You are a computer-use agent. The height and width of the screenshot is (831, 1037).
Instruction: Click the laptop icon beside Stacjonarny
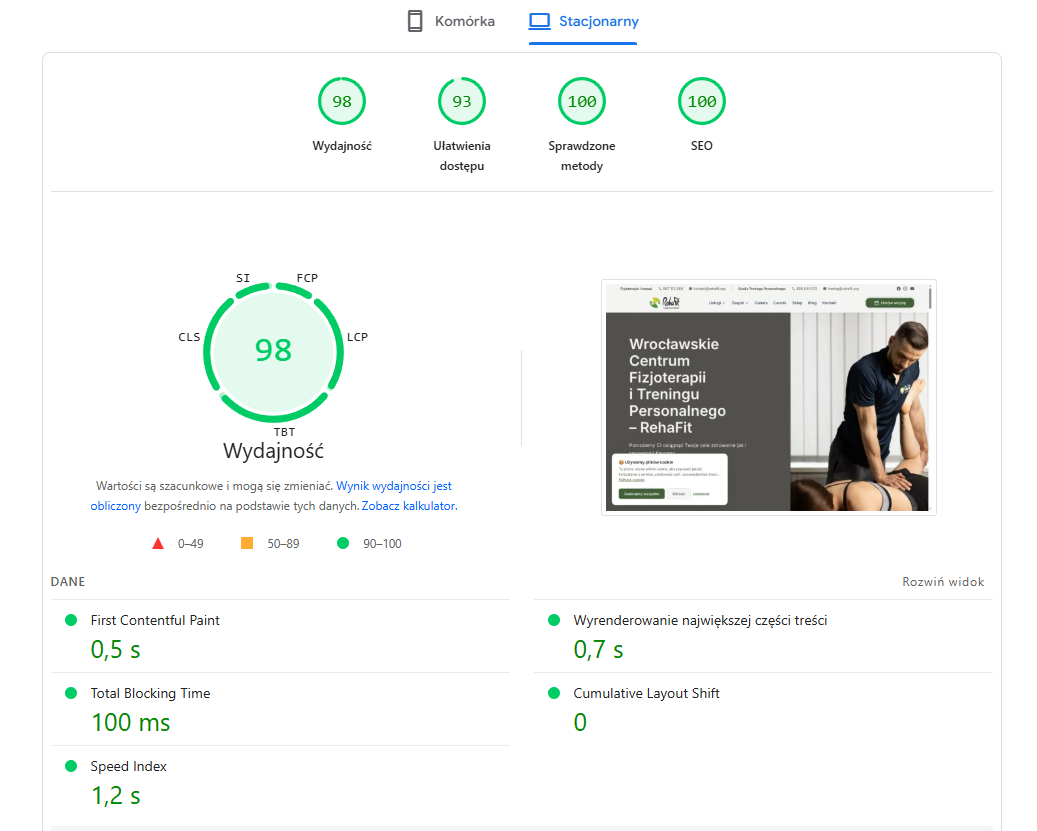539,21
